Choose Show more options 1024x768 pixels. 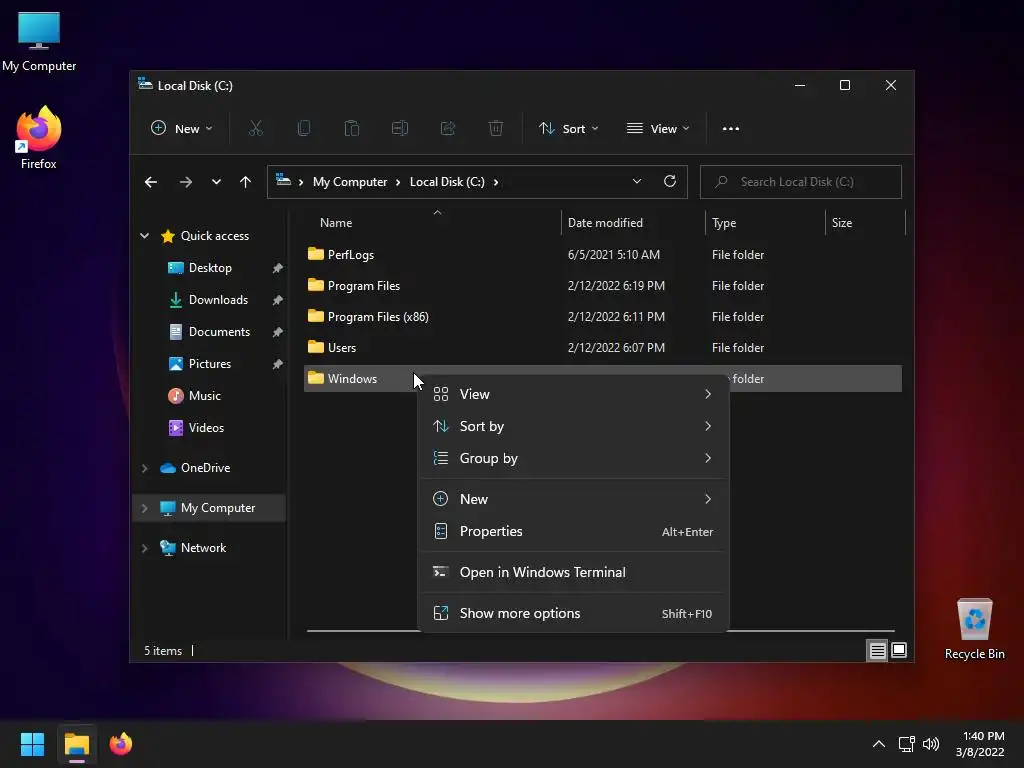tap(573, 614)
